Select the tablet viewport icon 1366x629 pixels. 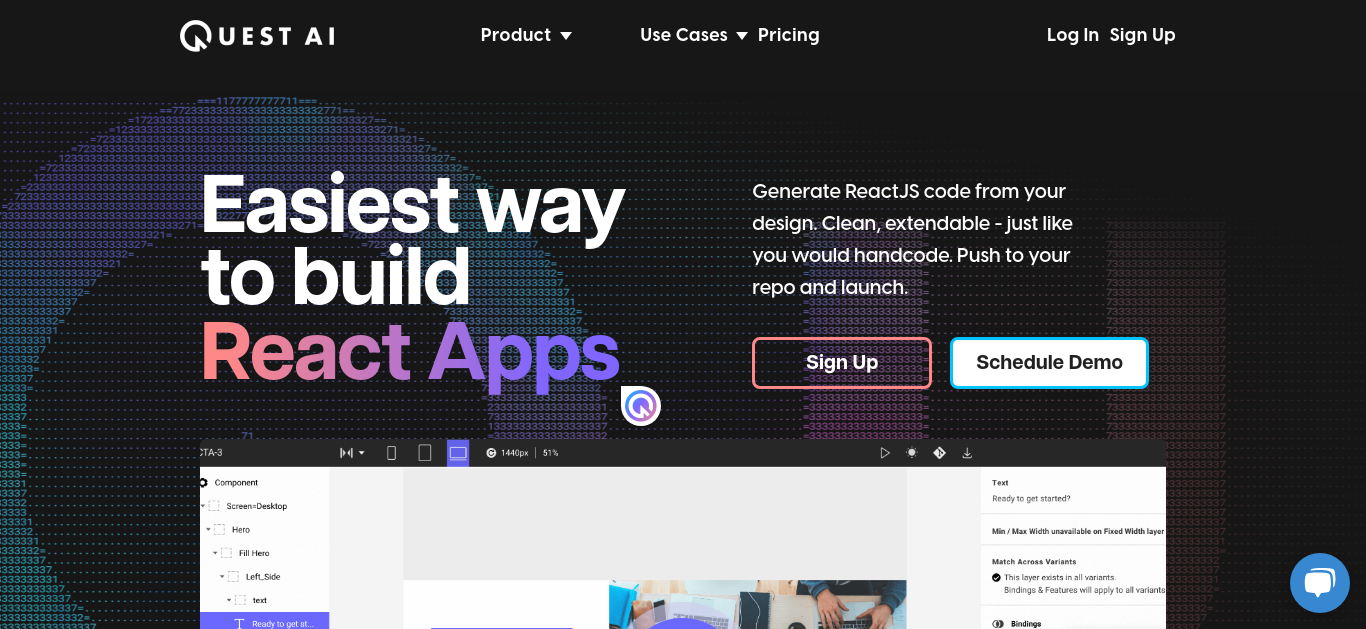pyautogui.click(x=425, y=453)
